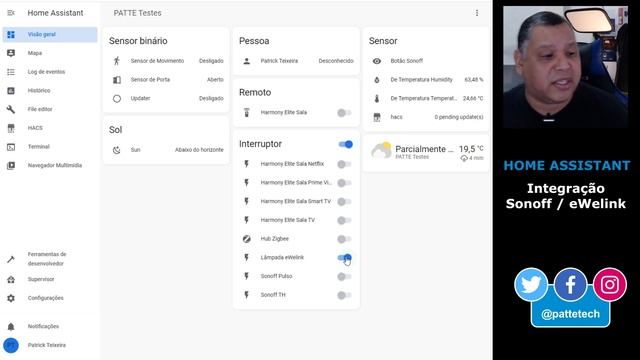Image resolution: width=640 pixels, height=360 pixels.
Task: Click the Configurações gear icon
Action: (x=11, y=298)
